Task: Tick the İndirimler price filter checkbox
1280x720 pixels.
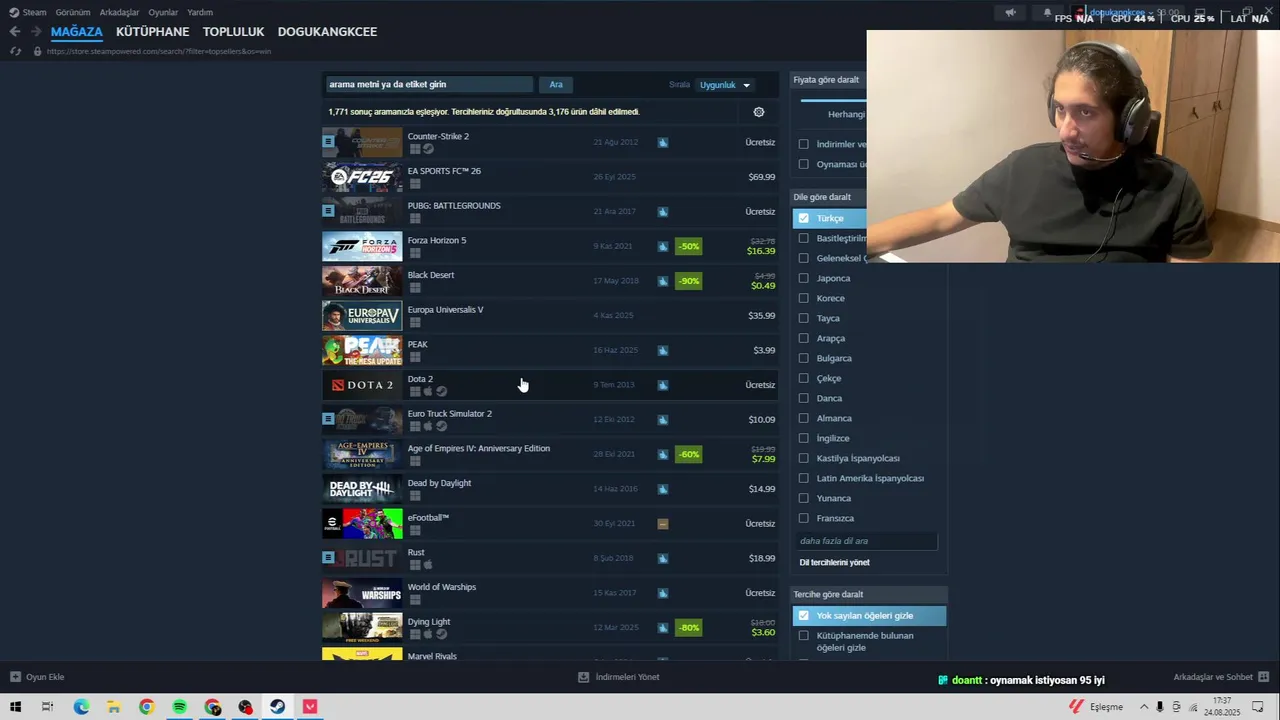Action: (x=803, y=144)
